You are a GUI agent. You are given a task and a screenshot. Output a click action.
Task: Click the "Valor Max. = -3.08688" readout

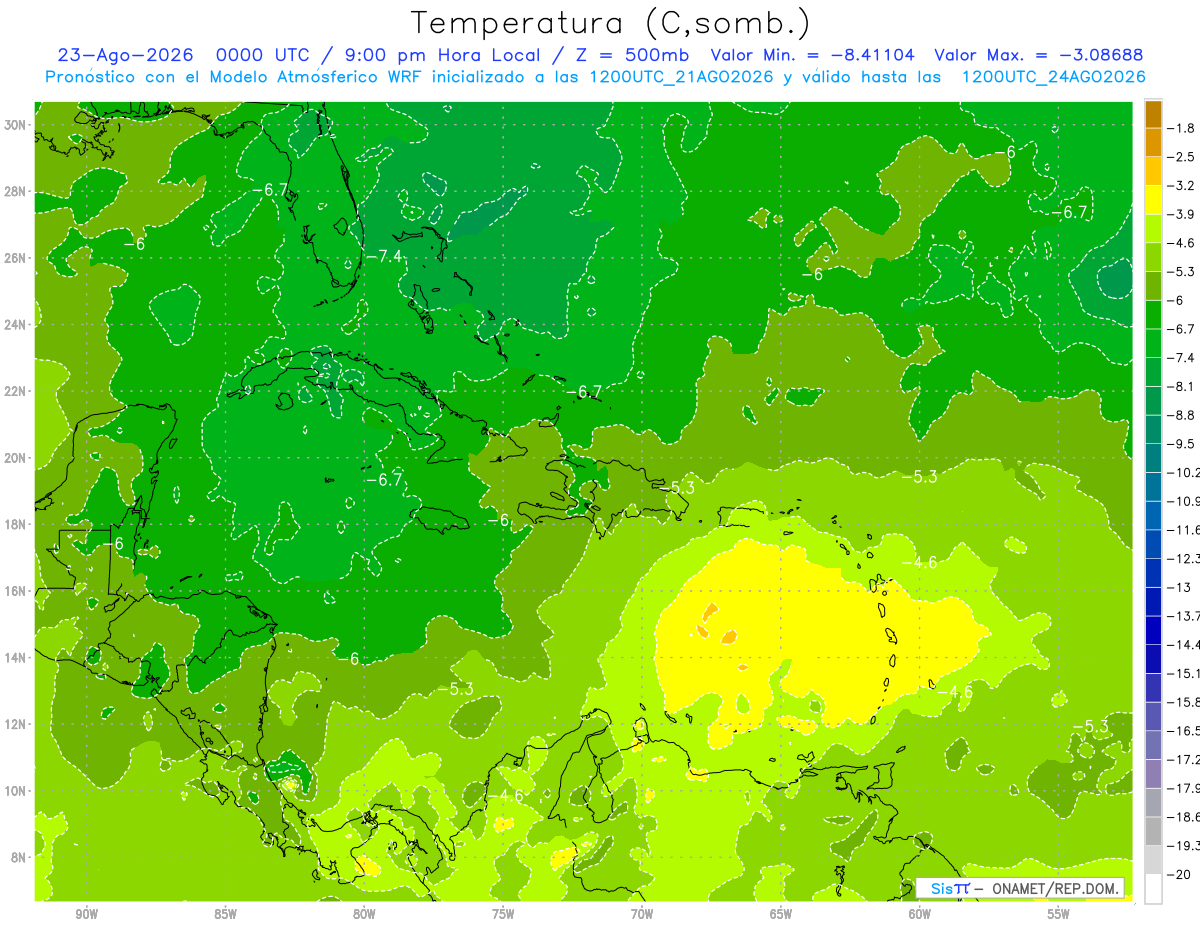(1038, 55)
